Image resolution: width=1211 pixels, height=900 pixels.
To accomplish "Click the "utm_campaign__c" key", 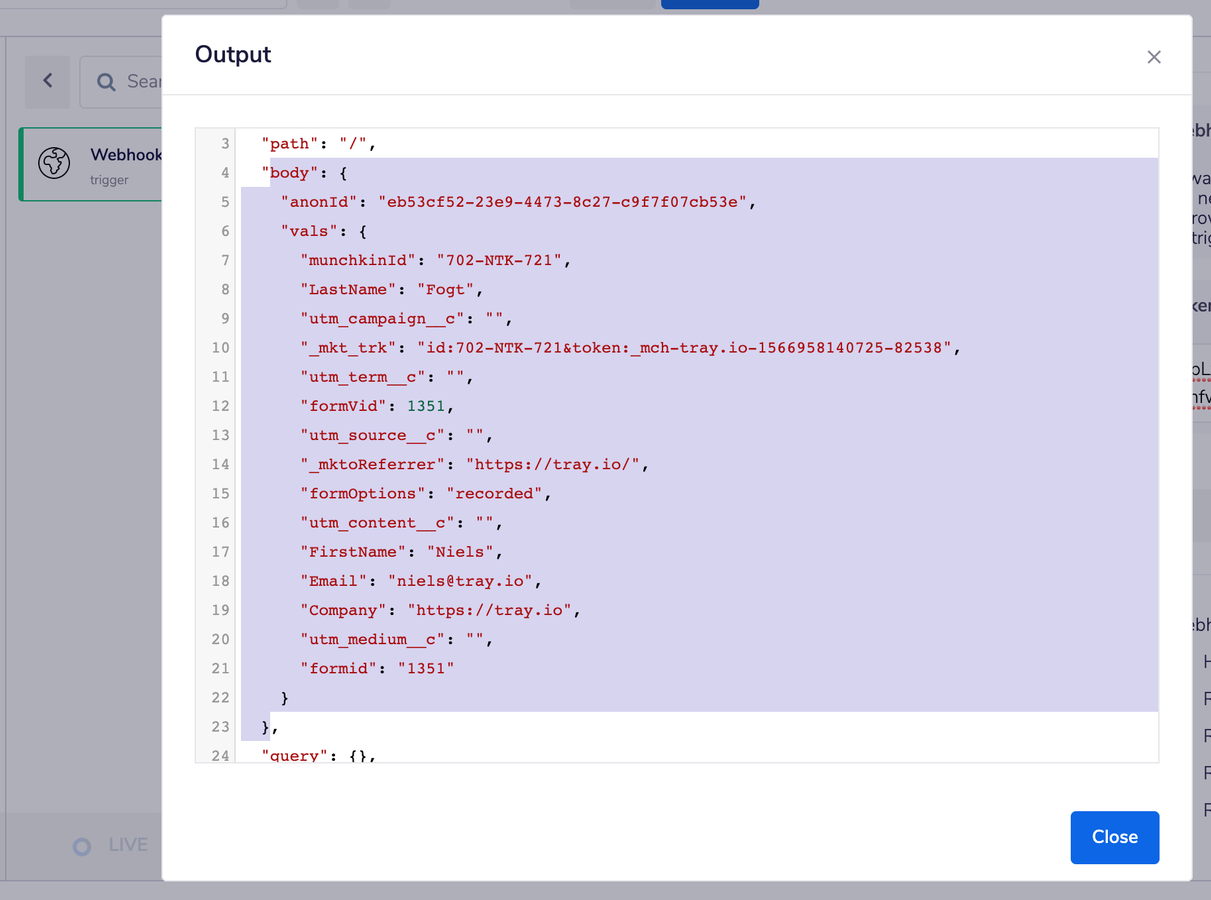I will (x=383, y=318).
